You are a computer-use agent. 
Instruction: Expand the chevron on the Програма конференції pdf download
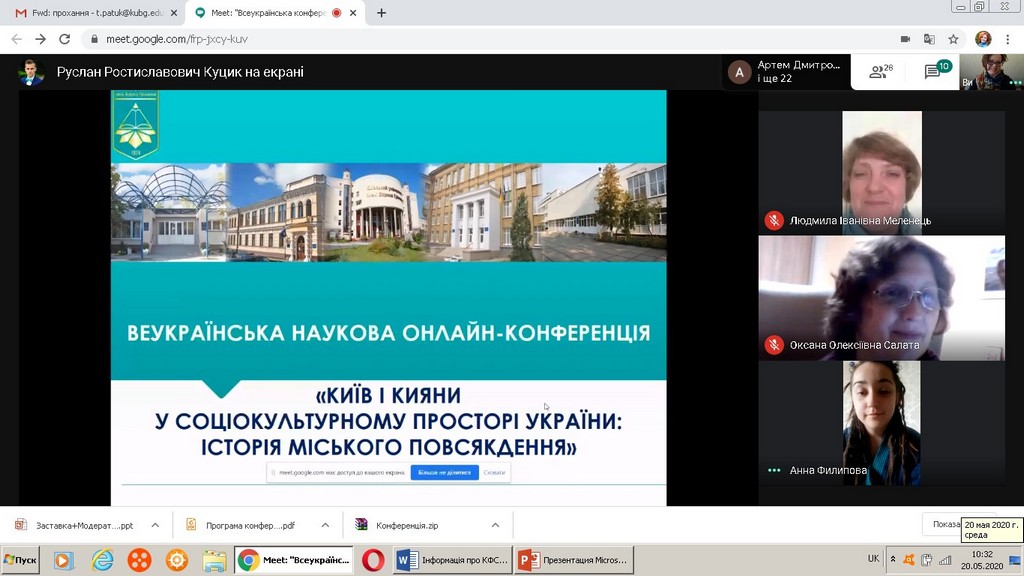click(324, 523)
